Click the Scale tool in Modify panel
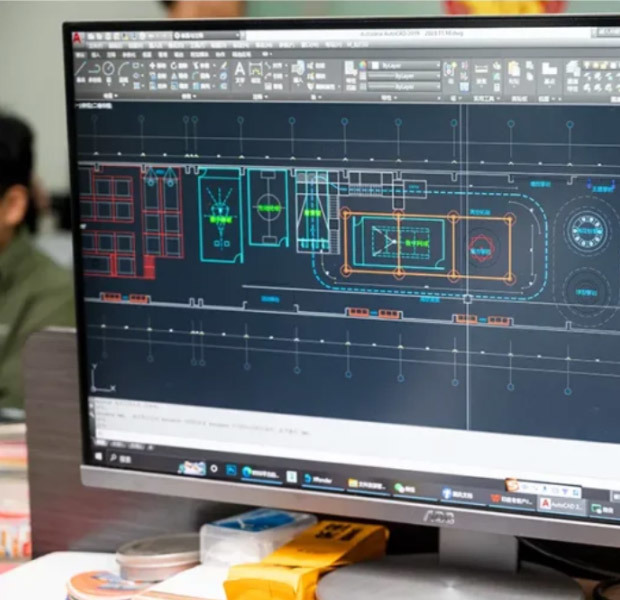Viewport: 620px width, 600px height. click(179, 85)
